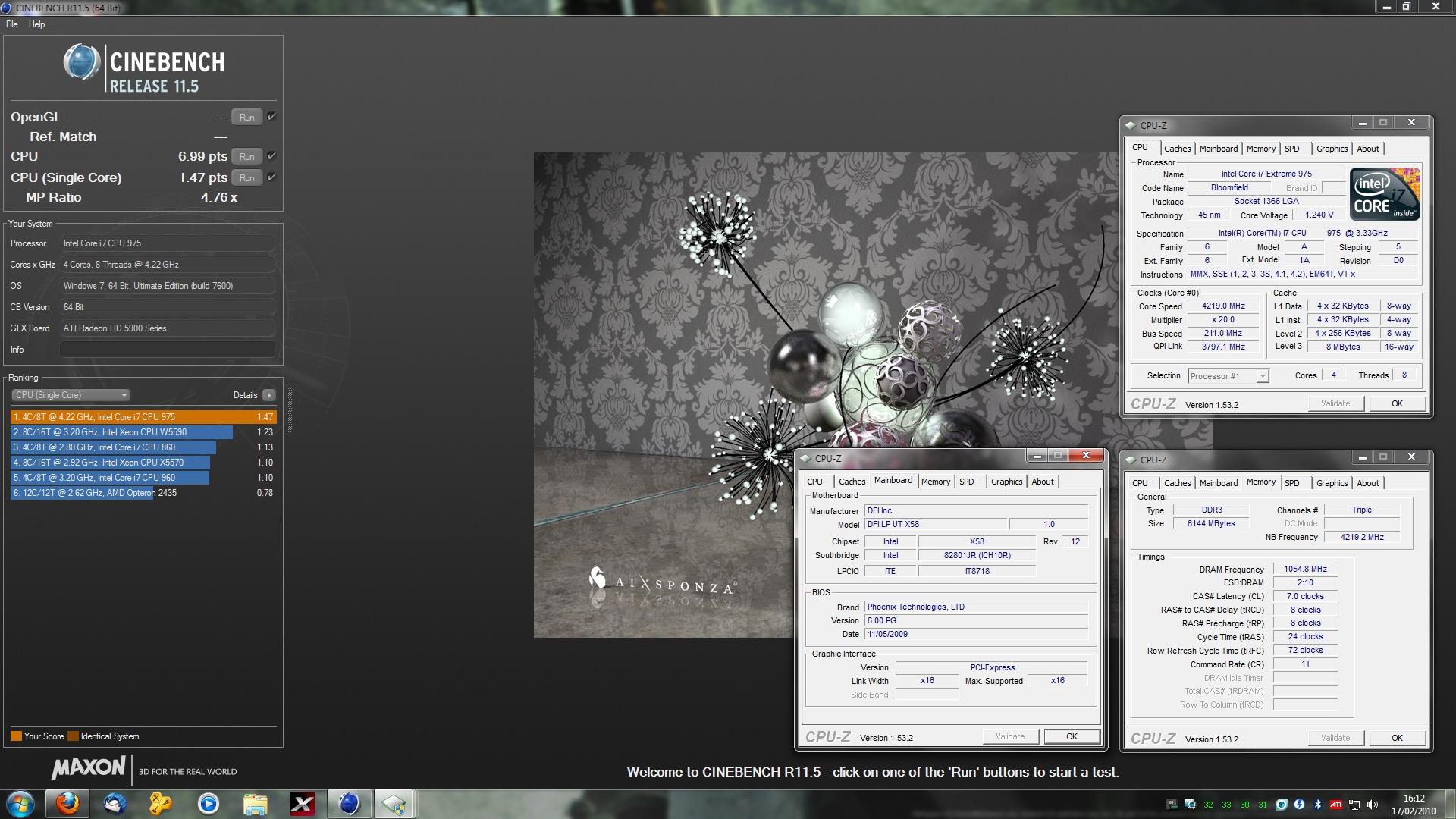Viewport: 1456px width, 819px height.
Task: Click the GFX Board ATI Radeon HD 5900 field
Action: point(167,328)
